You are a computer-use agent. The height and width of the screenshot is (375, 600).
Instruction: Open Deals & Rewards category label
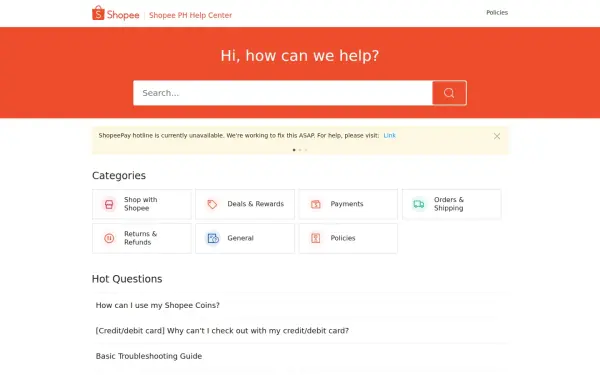(x=256, y=204)
